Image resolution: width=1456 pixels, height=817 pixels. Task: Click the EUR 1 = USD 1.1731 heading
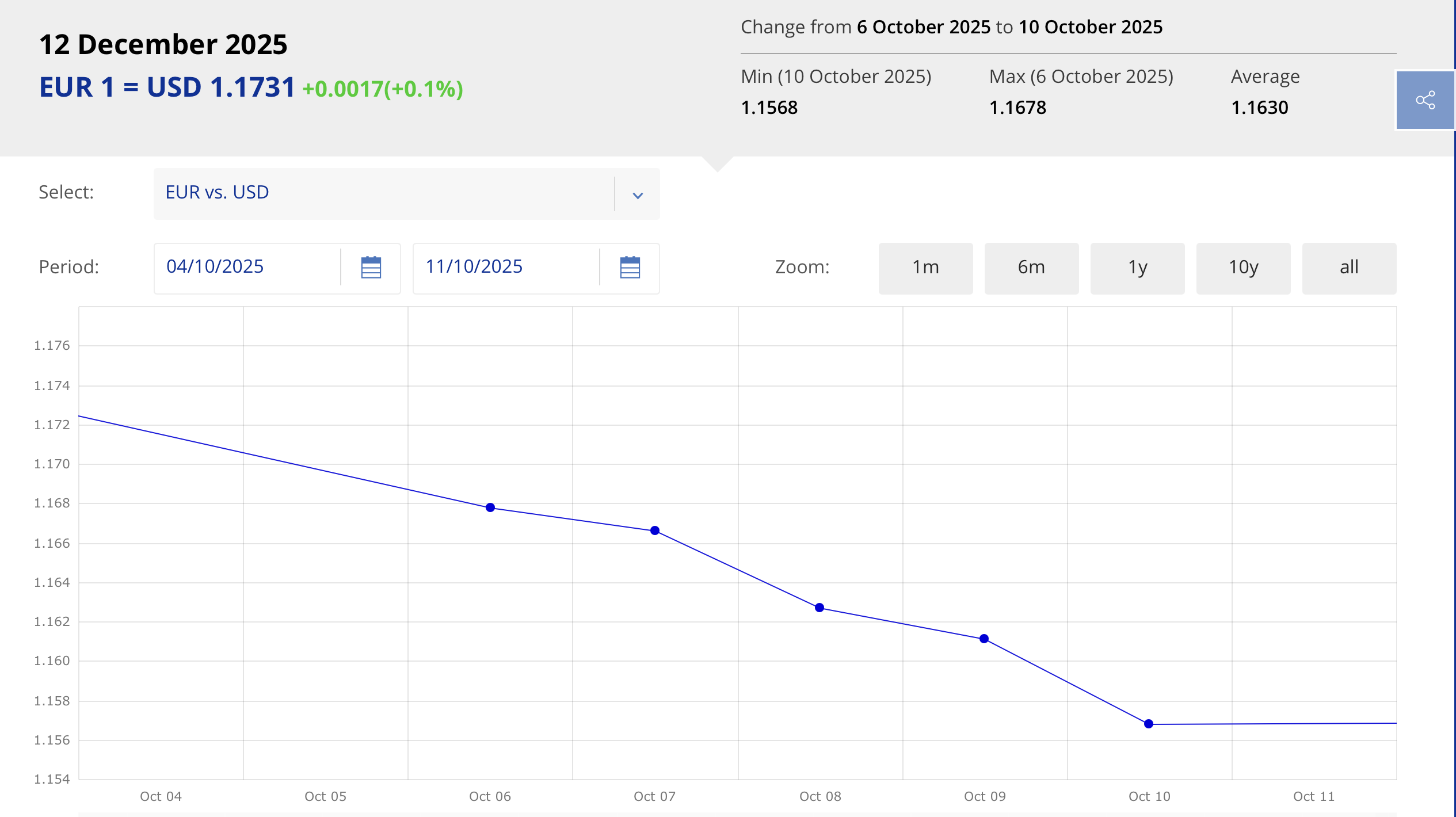(x=167, y=87)
